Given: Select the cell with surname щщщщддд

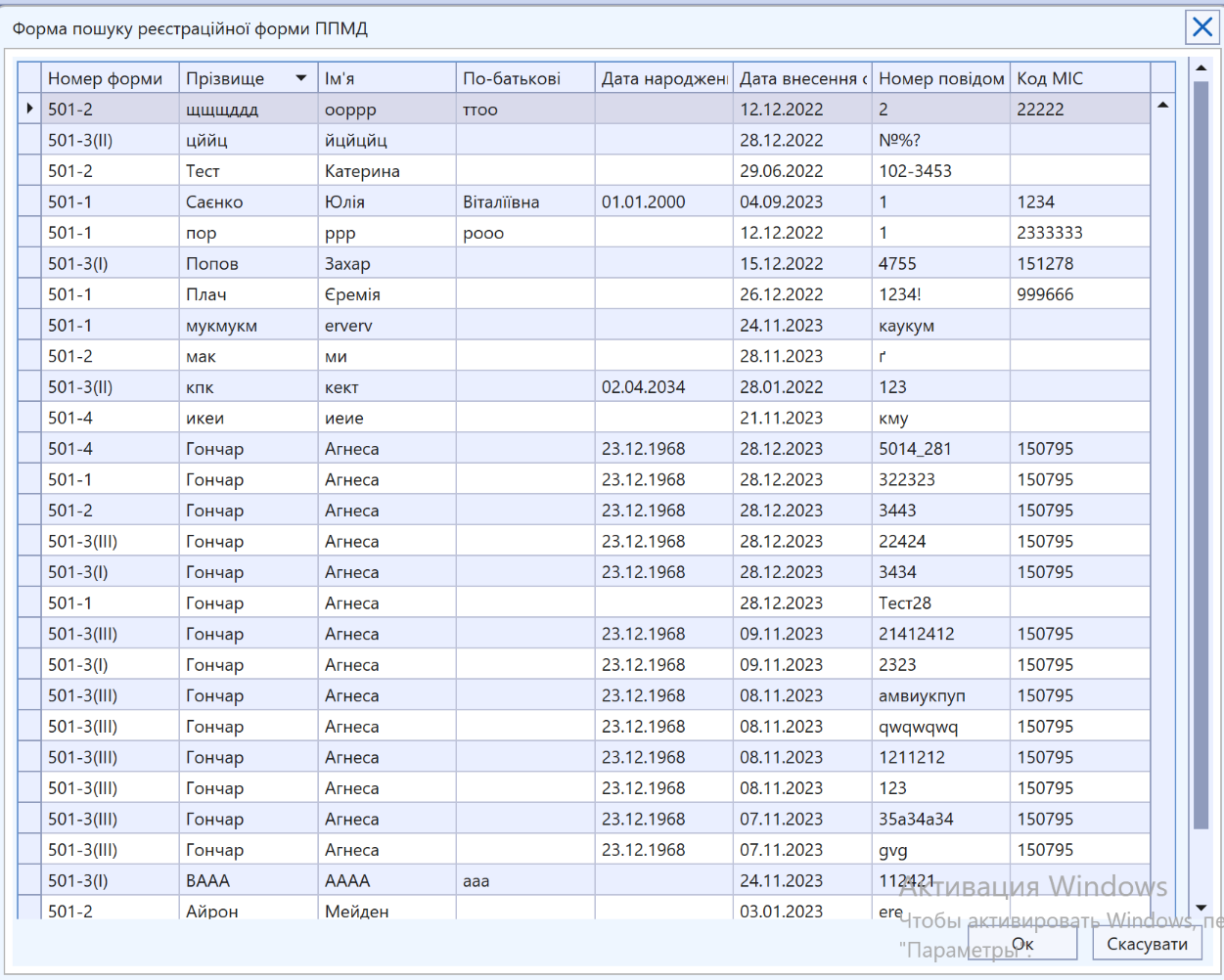Looking at the screenshot, I should pyautogui.click(x=249, y=109).
